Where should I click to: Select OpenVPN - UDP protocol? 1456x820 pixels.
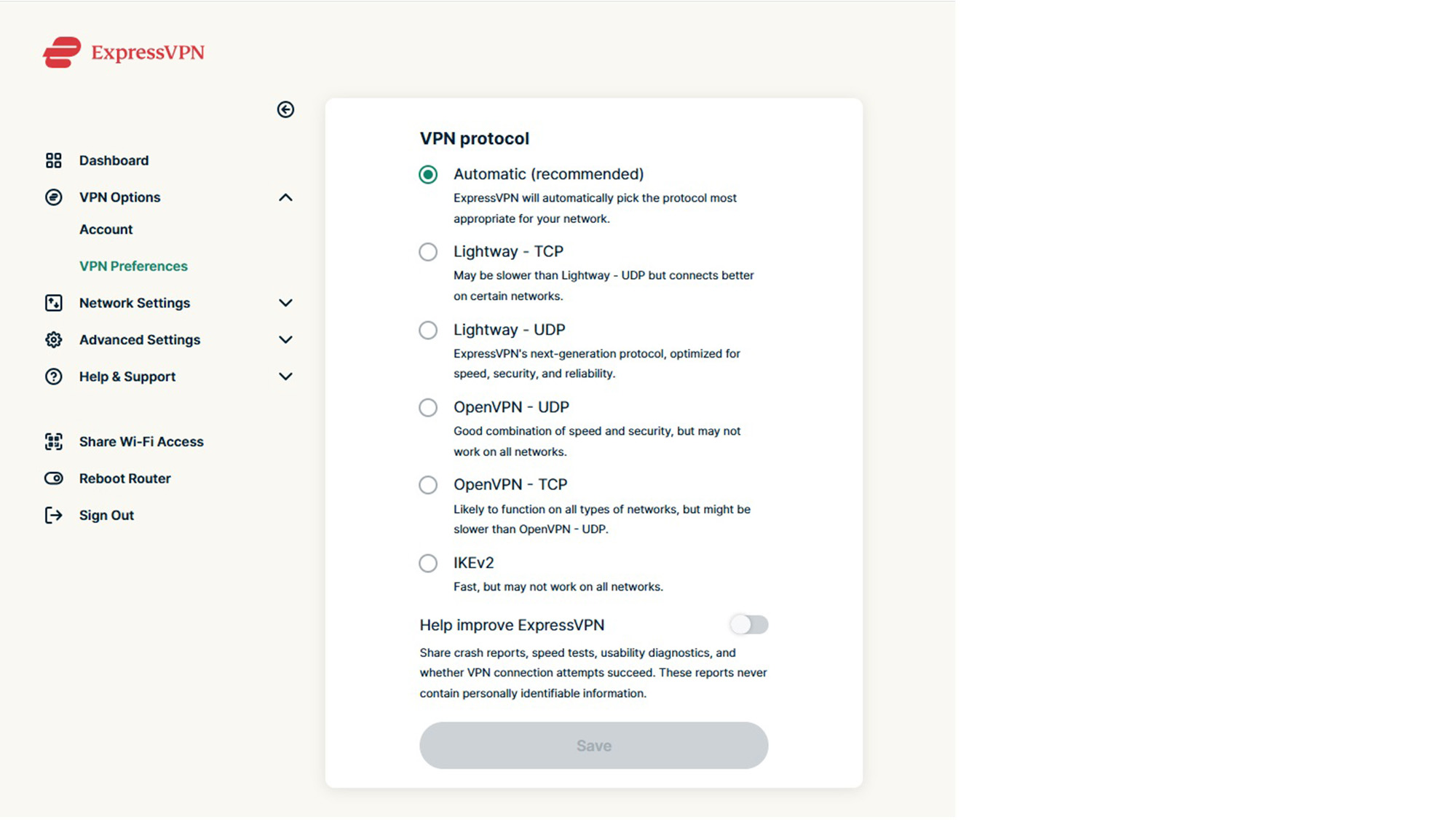click(x=428, y=408)
